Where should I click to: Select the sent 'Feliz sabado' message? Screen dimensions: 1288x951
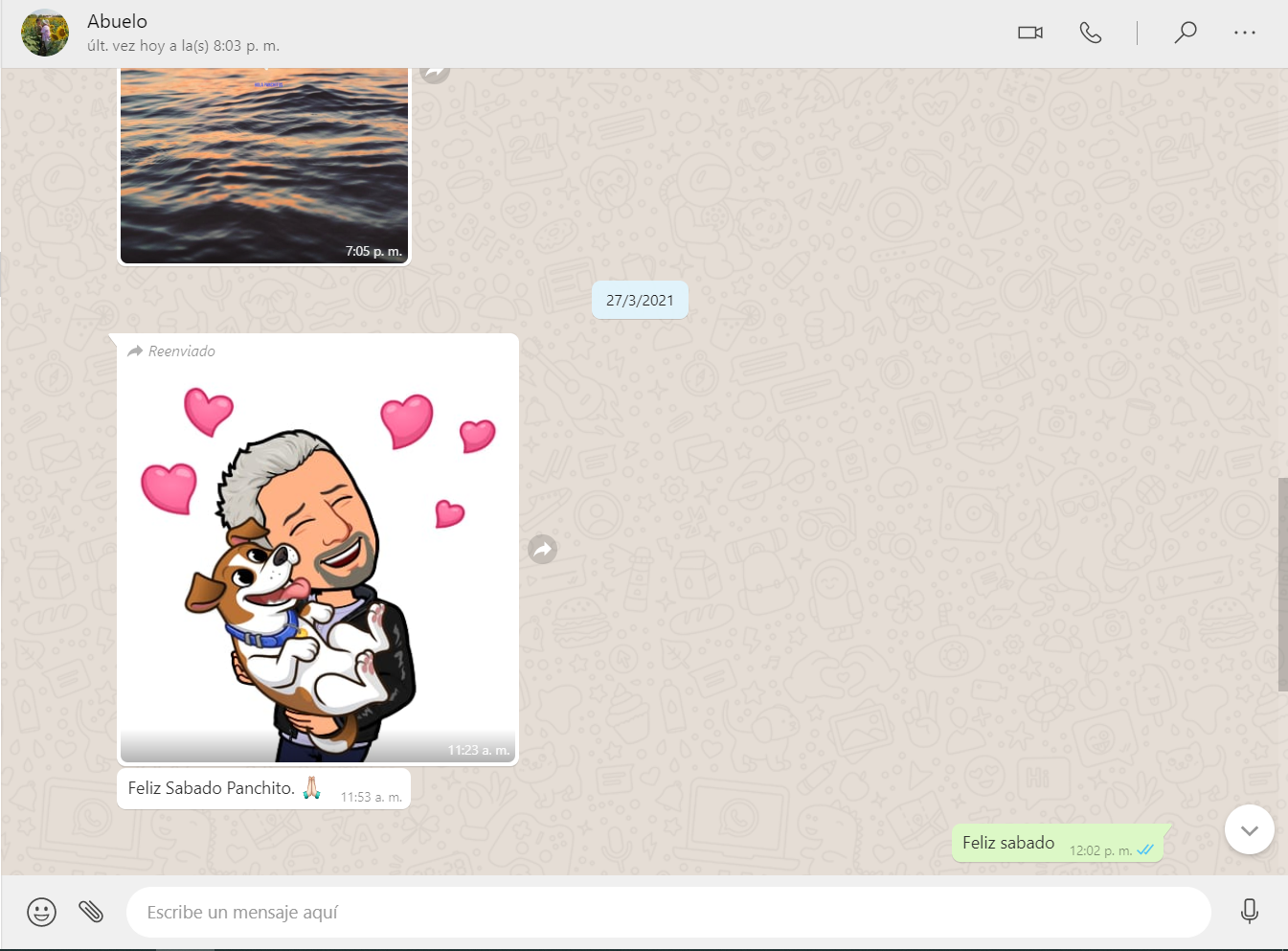tap(1057, 843)
